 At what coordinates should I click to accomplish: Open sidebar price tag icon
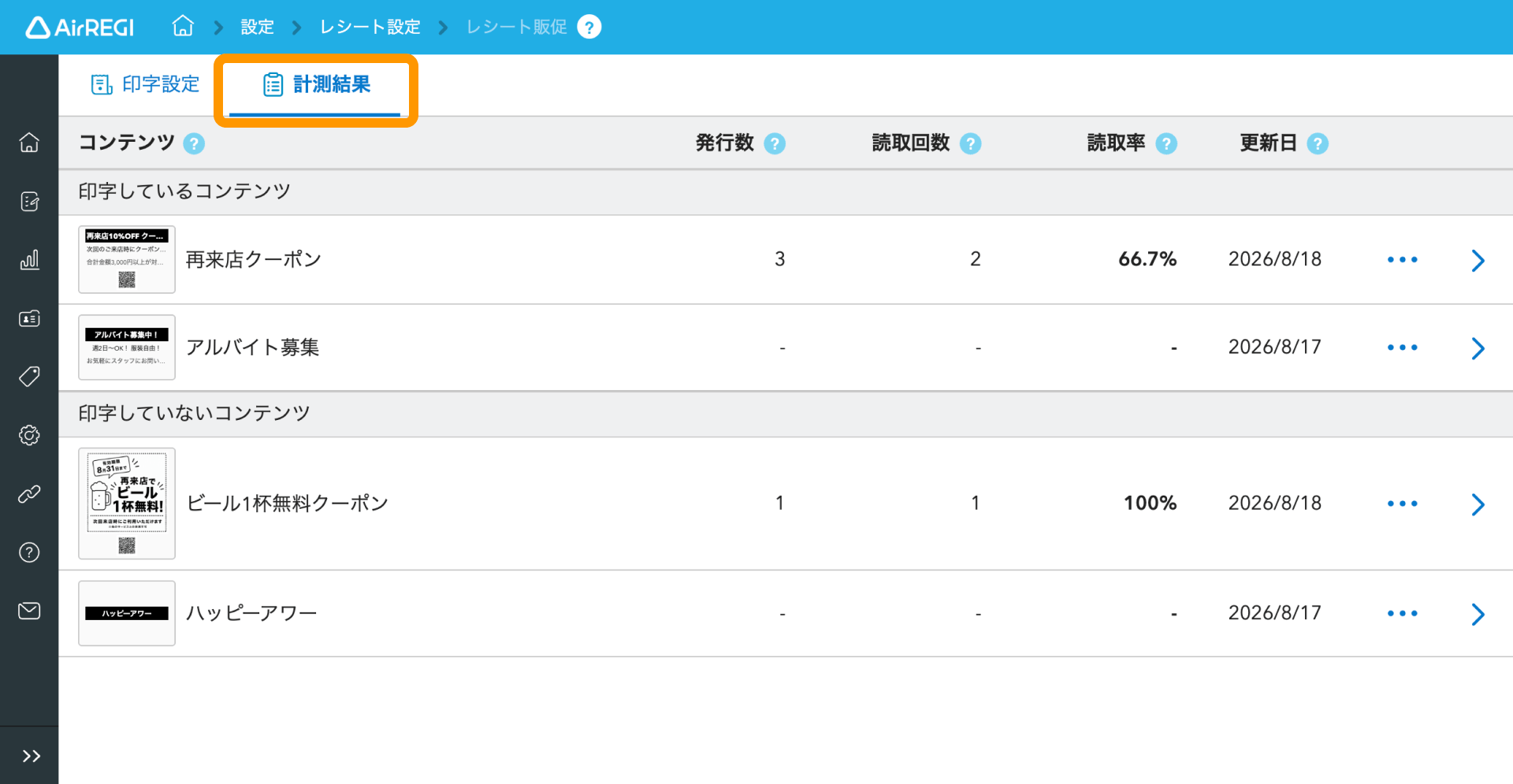pos(29,377)
